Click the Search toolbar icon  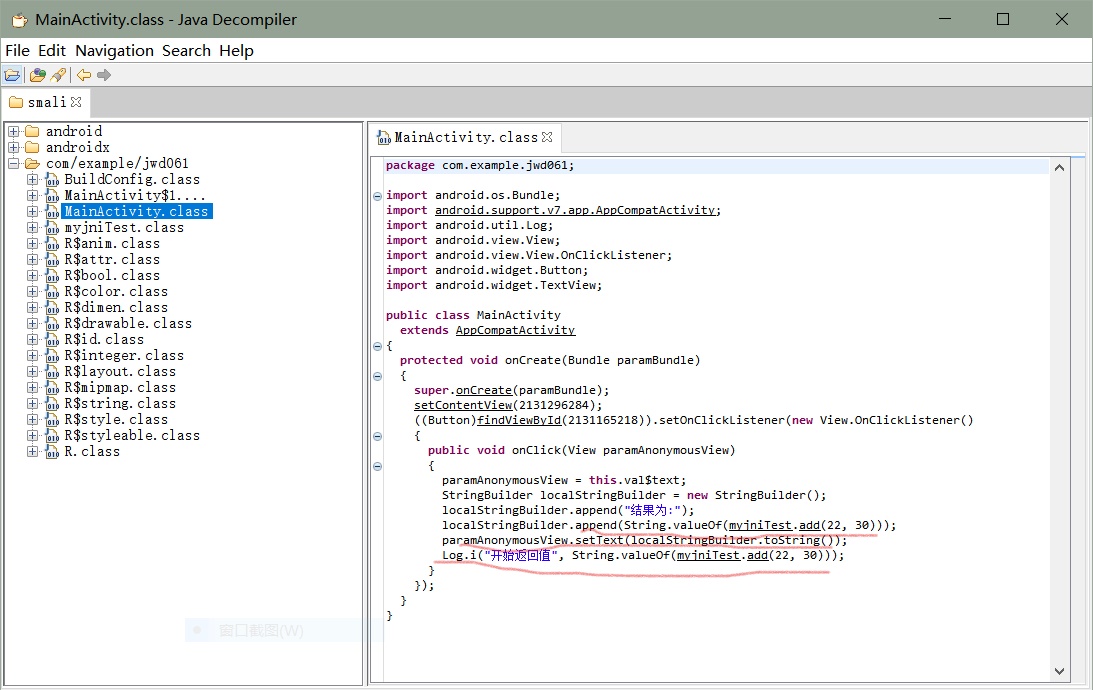click(58, 75)
